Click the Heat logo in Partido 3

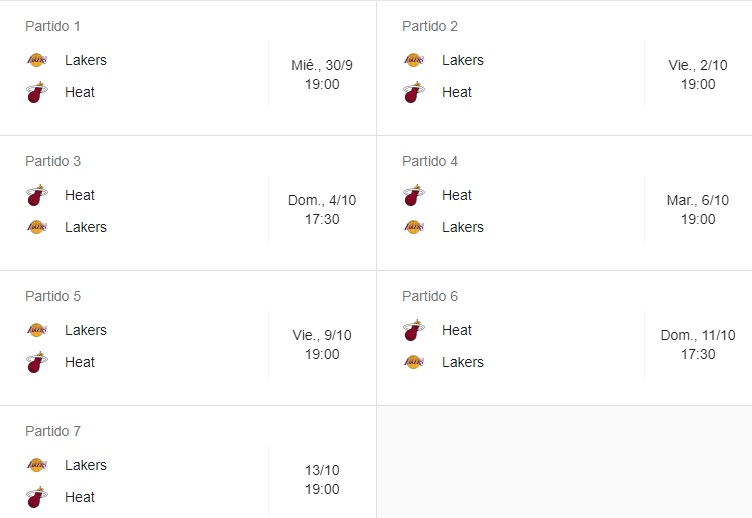pos(36,195)
